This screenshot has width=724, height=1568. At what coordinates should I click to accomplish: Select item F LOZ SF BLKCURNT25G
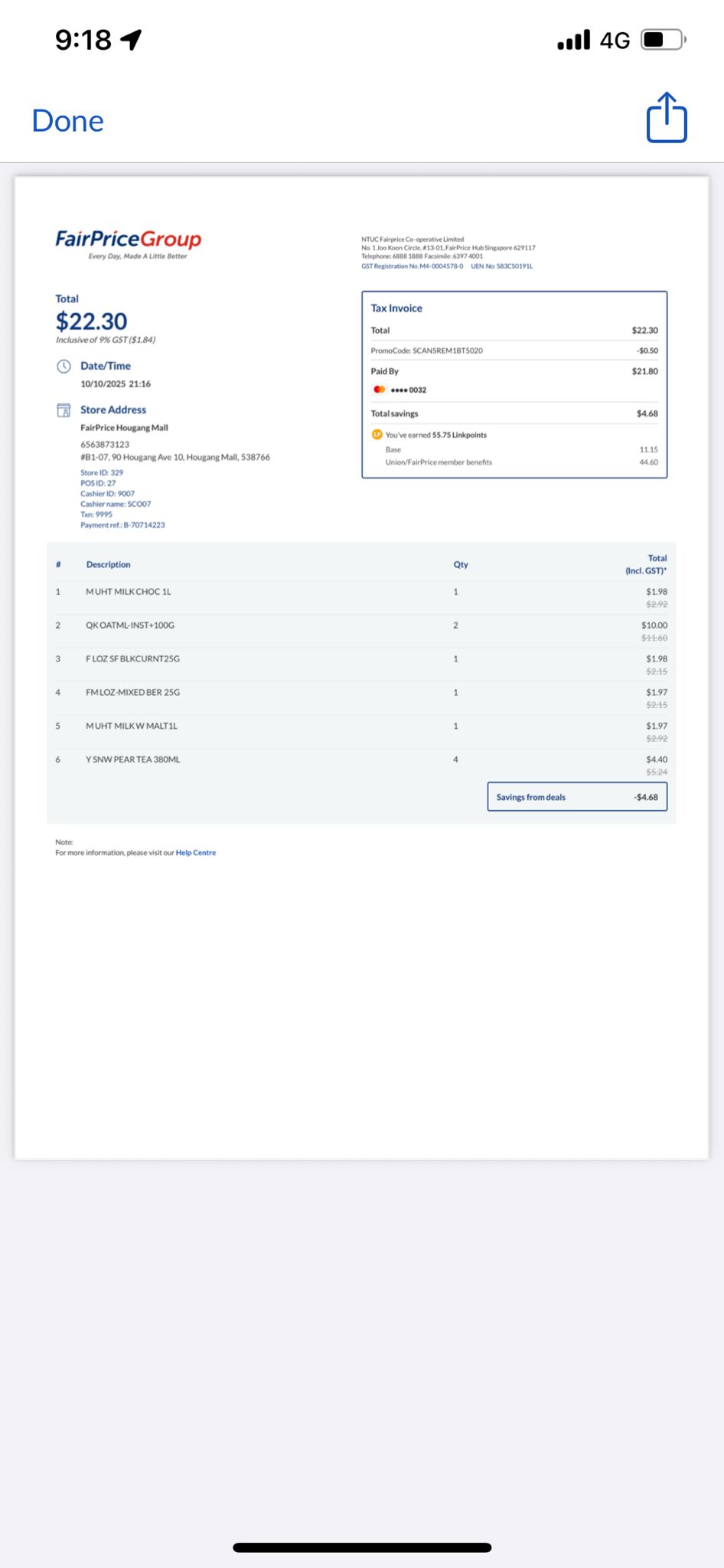133,659
